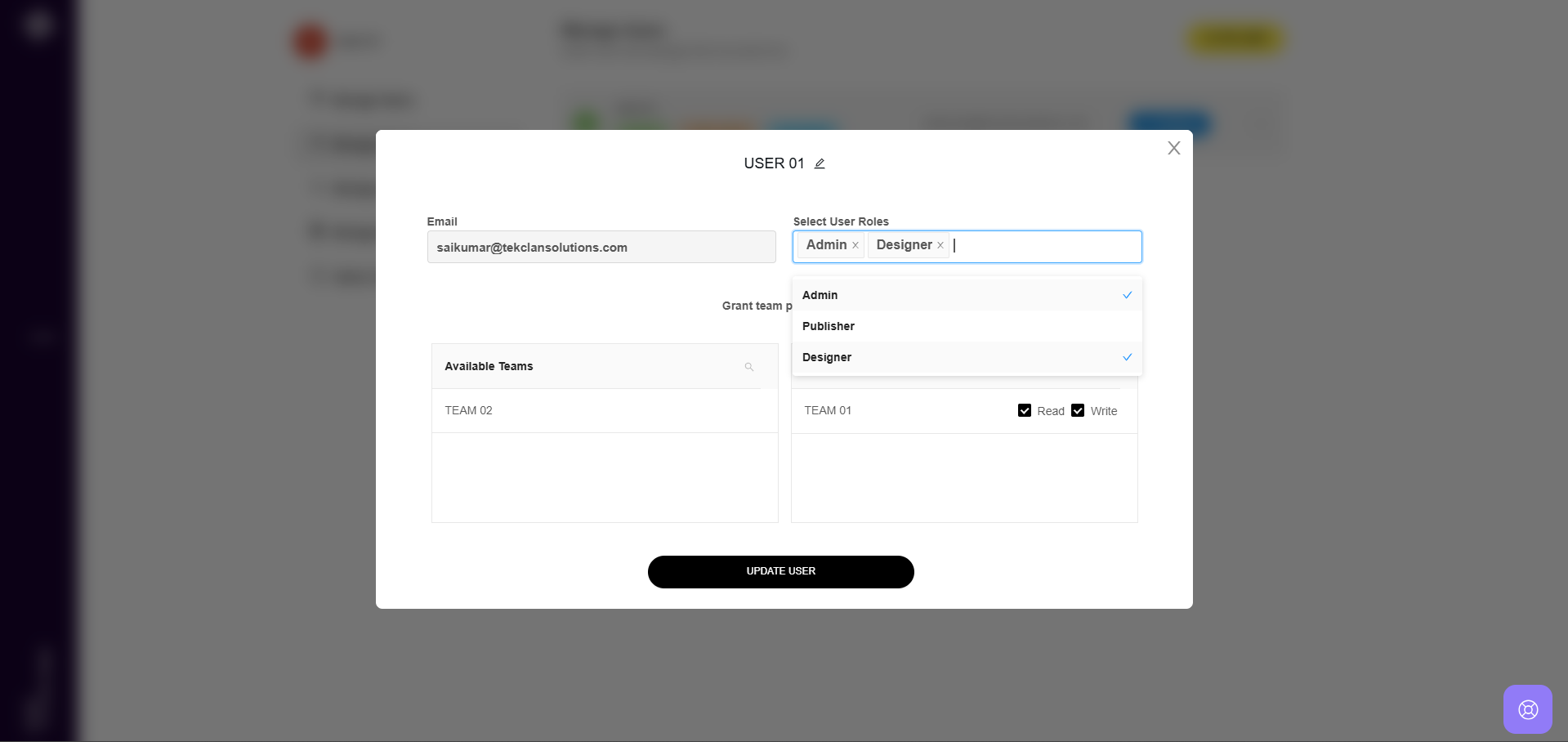Click the pencil edit icon beside USER 01

click(820, 163)
